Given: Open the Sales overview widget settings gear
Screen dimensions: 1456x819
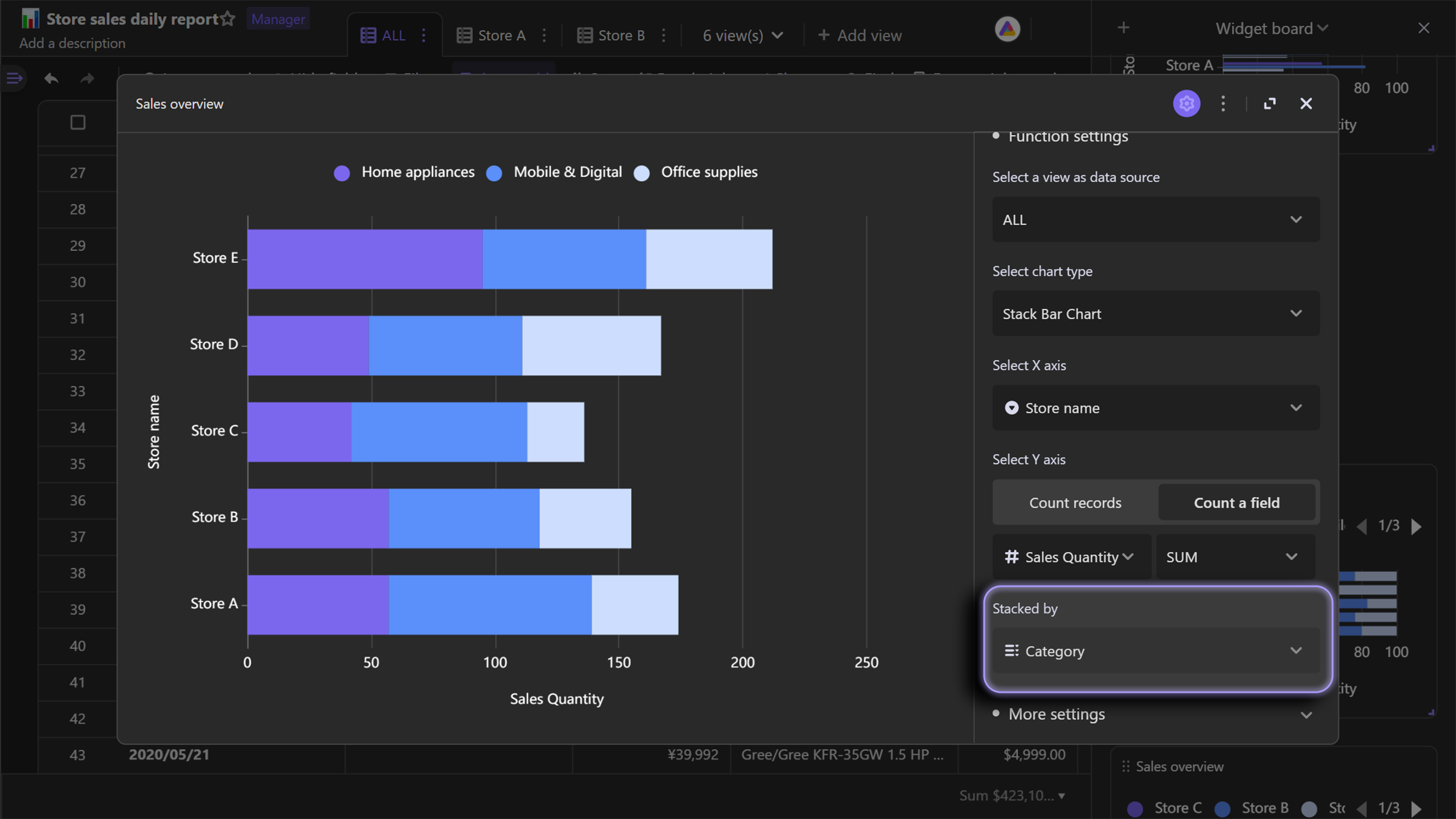Looking at the screenshot, I should click(1186, 103).
